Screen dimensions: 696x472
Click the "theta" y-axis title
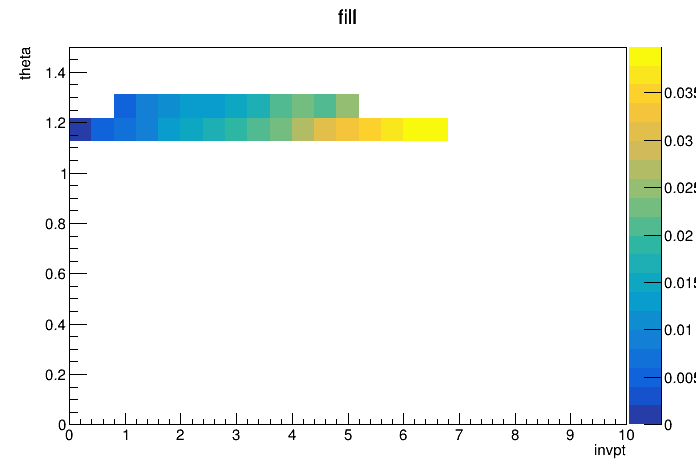(25, 63)
